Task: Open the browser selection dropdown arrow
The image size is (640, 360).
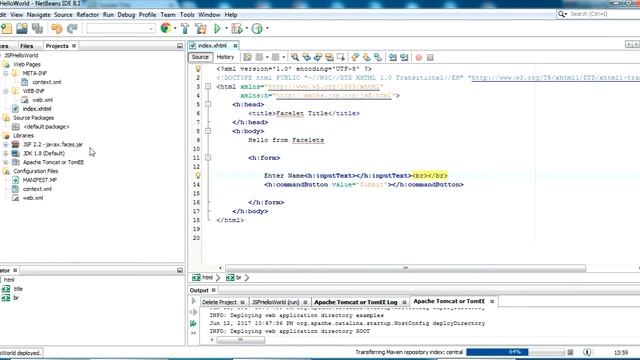Action: tap(175, 28)
